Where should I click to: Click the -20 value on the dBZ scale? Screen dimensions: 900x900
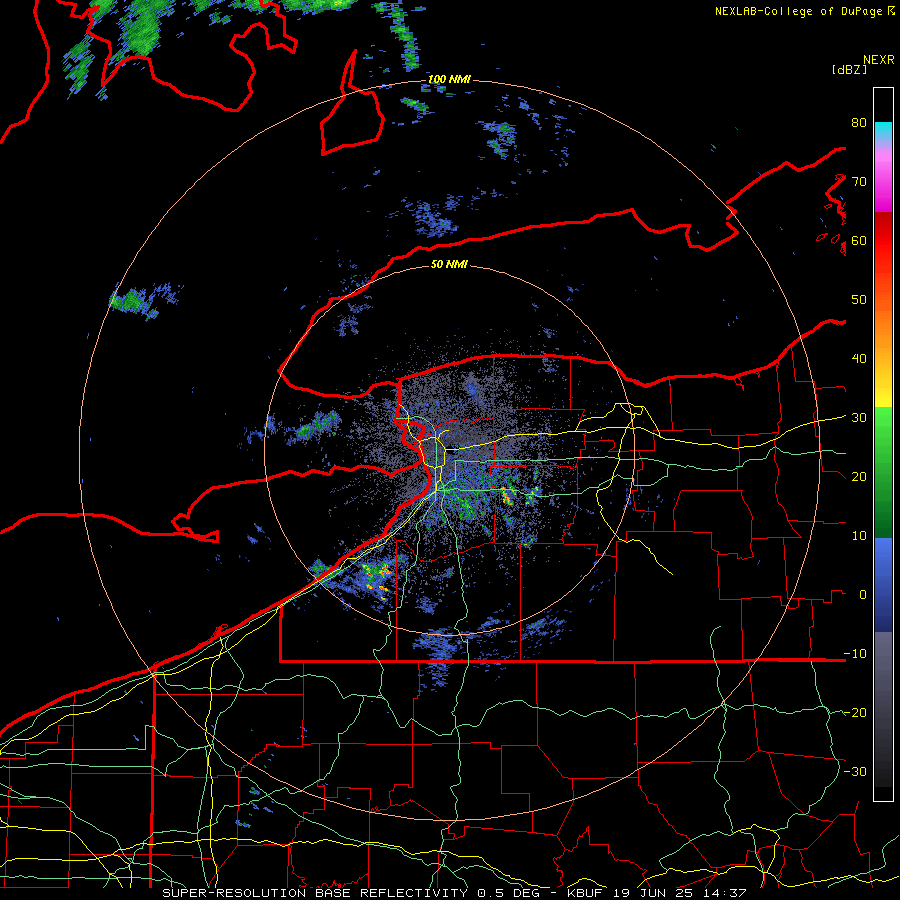(855, 712)
